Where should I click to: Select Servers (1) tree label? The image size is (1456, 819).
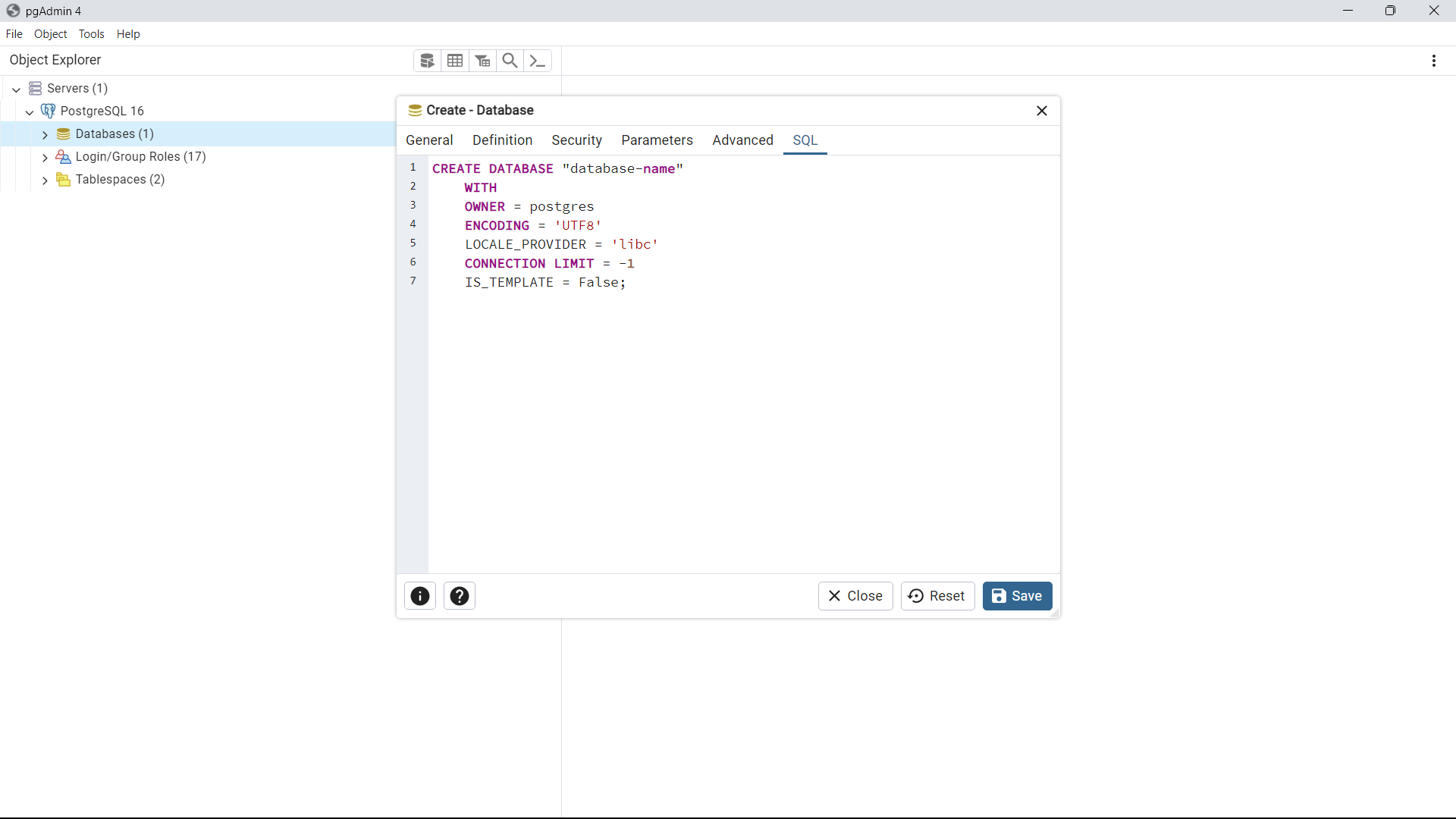click(77, 89)
